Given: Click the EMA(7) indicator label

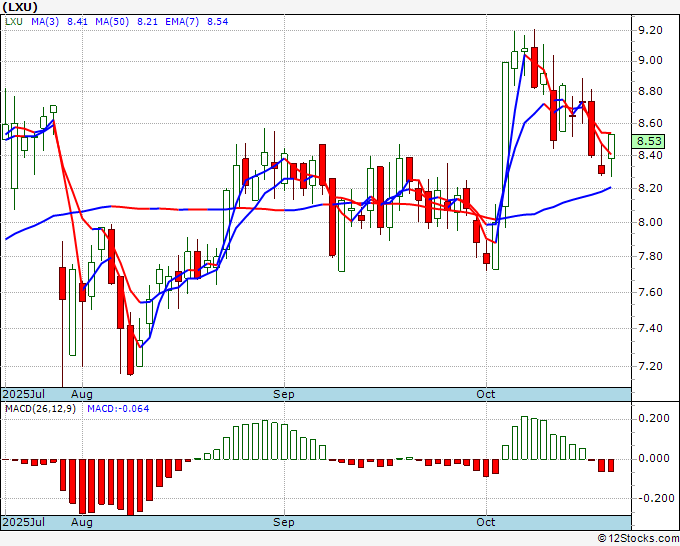Looking at the screenshot, I should pyautogui.click(x=182, y=21).
